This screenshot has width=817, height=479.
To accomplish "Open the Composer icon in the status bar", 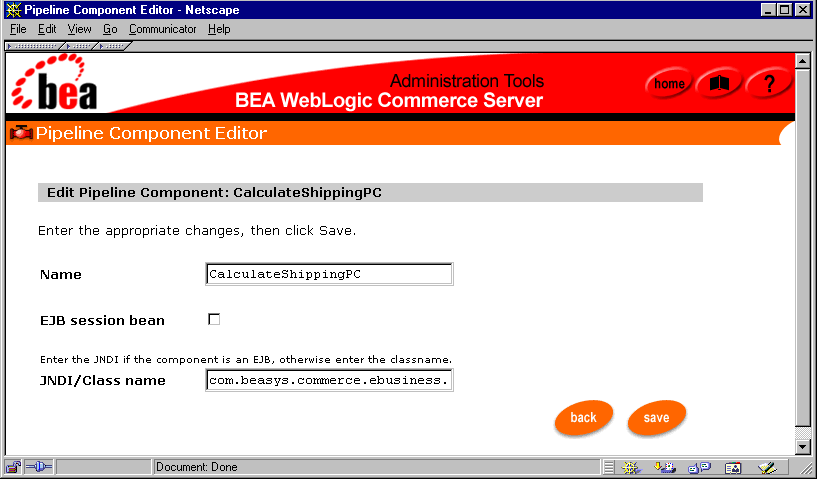I will pos(767,468).
